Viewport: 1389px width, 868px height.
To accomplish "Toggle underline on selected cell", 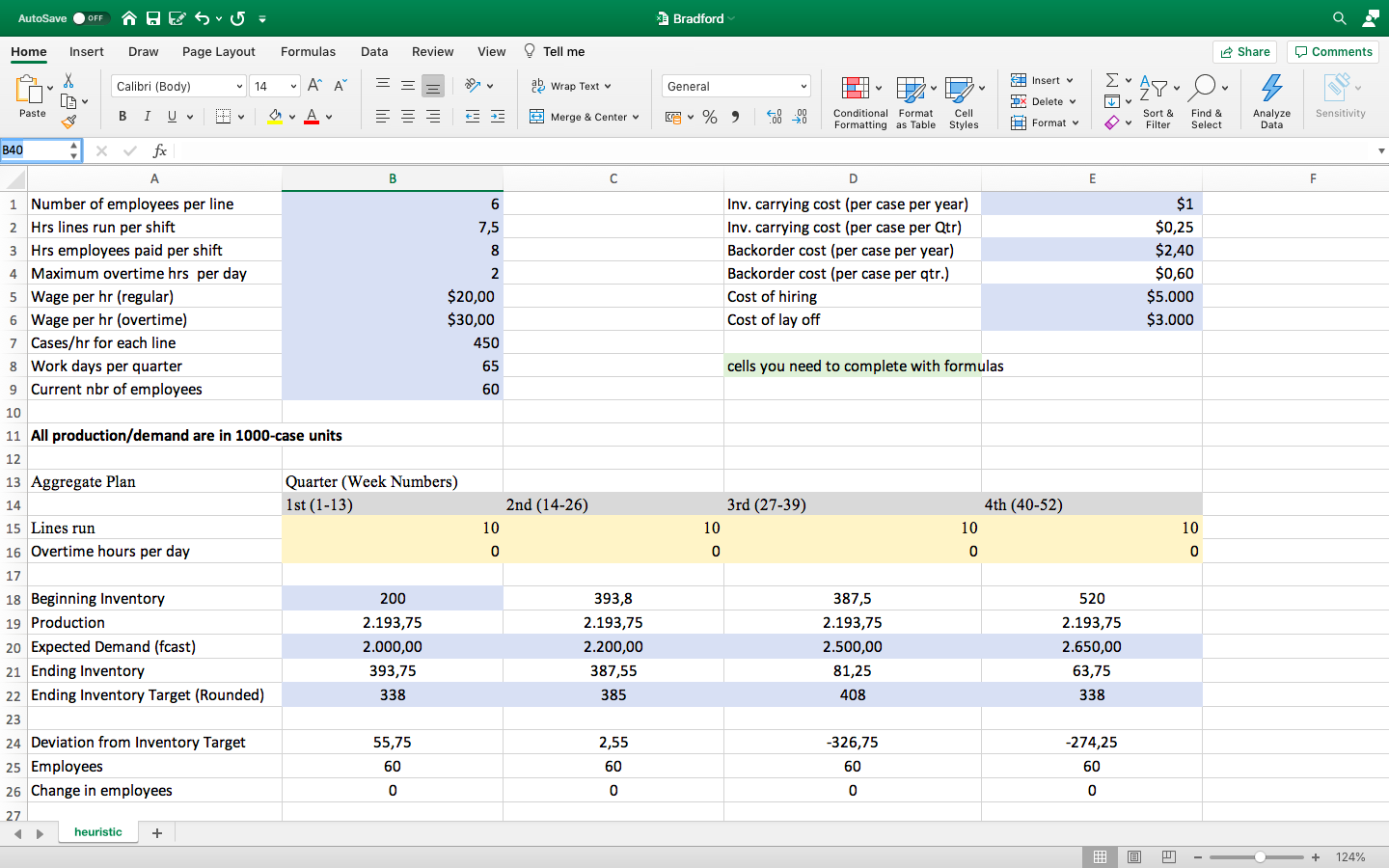I will pos(172,116).
